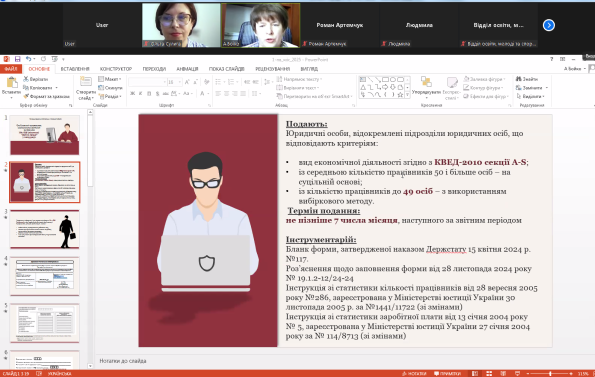Image resolution: width=595 pixels, height=377 pixels.
Task: Increase font size with the larger A
Action: click(187, 82)
